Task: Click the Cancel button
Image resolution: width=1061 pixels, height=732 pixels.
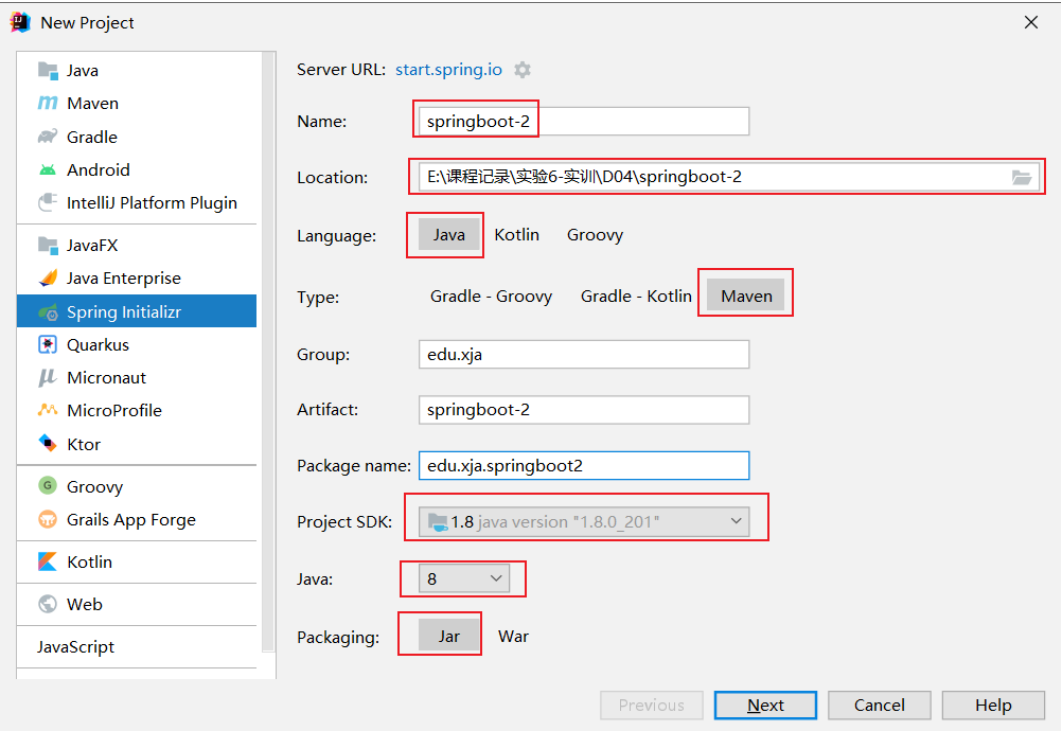Action: [x=879, y=705]
